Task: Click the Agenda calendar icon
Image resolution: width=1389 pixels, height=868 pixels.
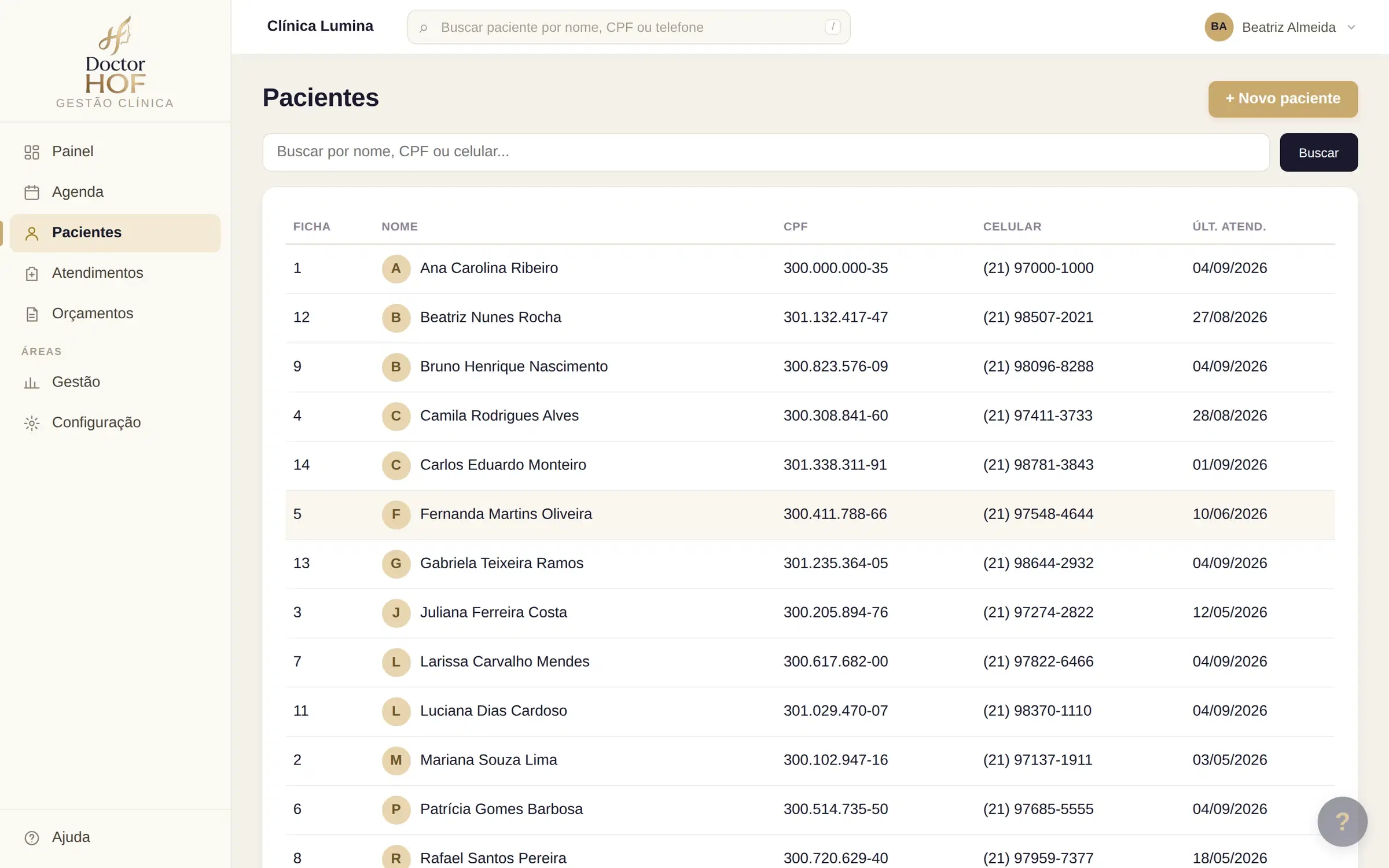Action: (x=32, y=193)
